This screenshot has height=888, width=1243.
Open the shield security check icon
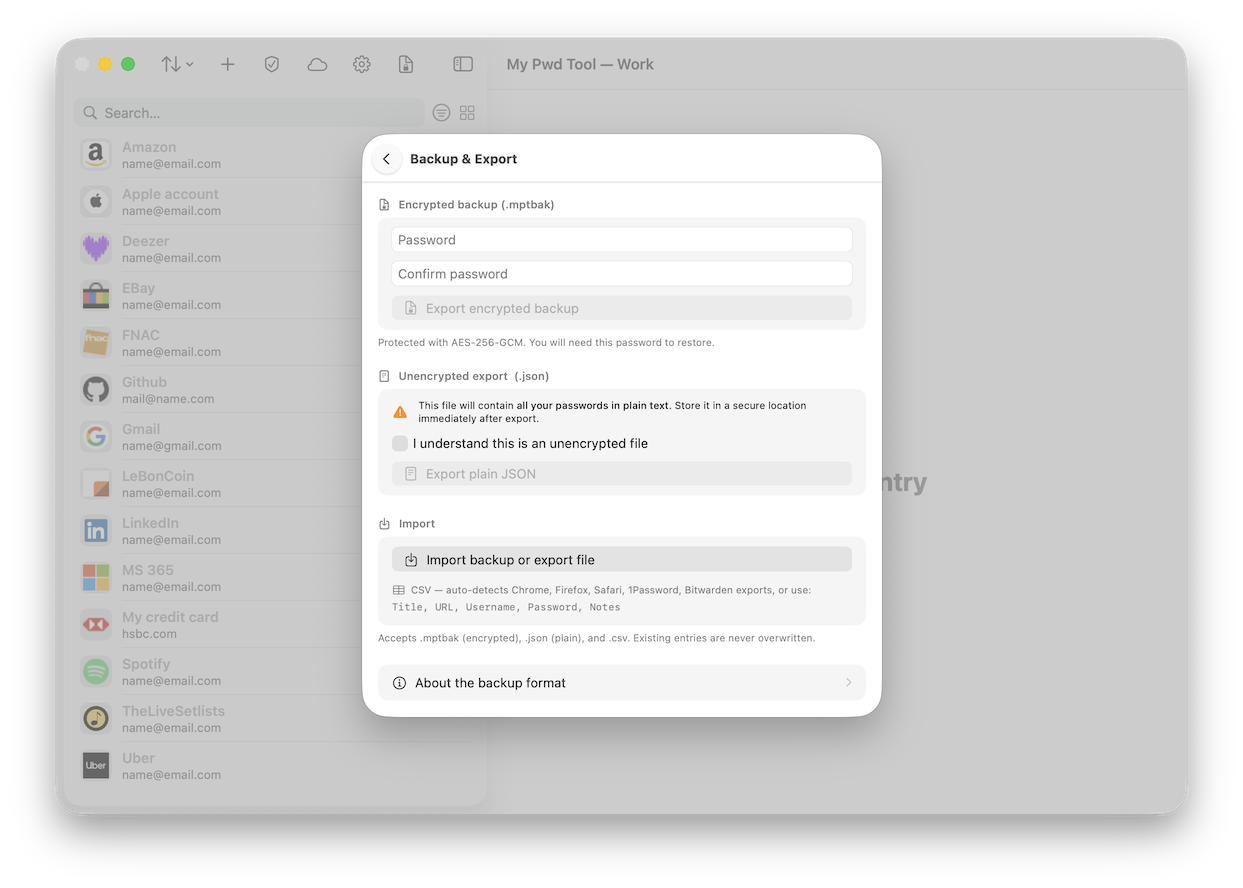coord(272,64)
